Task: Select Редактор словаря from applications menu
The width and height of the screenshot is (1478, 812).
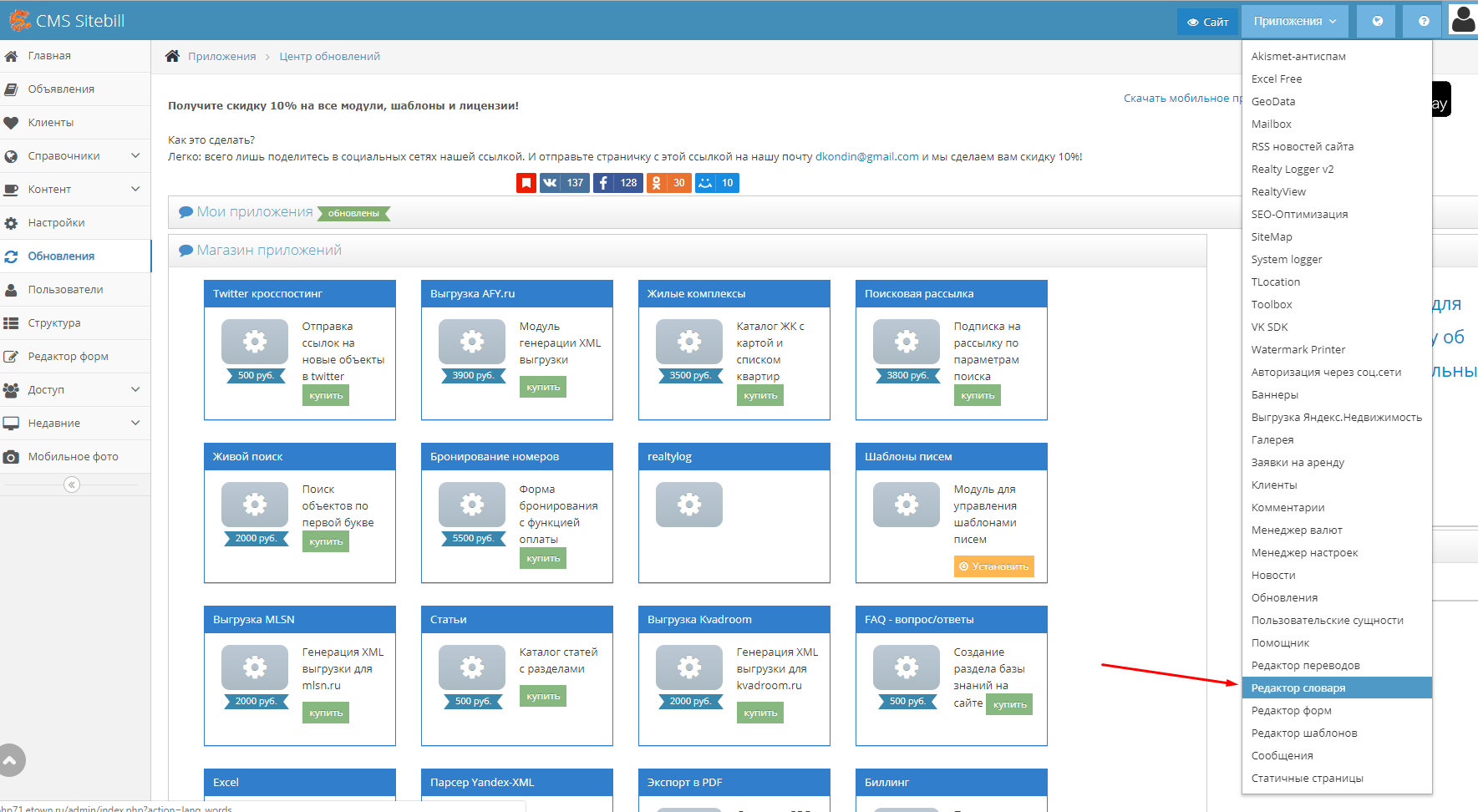Action: 1298,688
